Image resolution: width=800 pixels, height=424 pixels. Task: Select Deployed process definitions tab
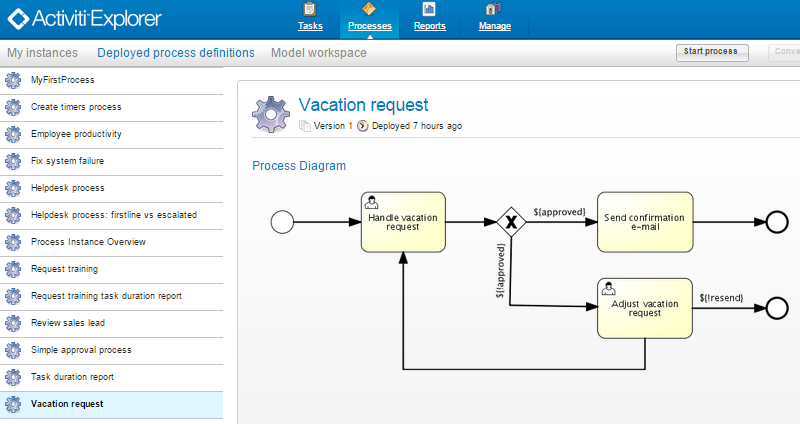(x=176, y=53)
